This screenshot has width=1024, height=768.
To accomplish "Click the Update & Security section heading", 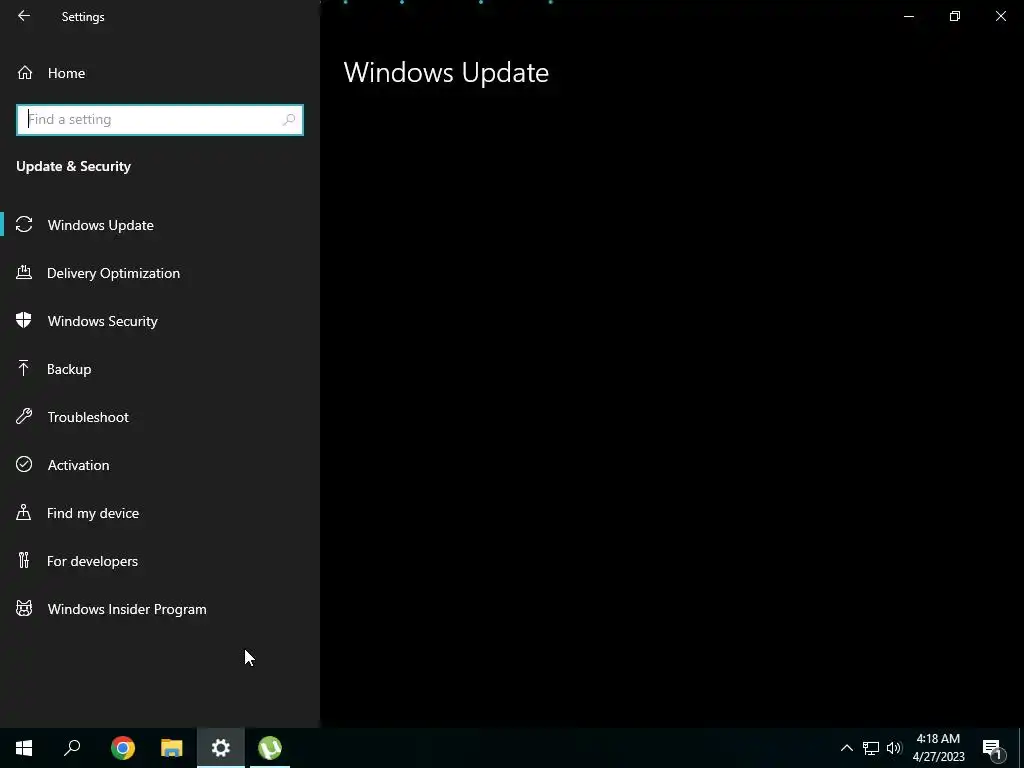I will coord(73,166).
